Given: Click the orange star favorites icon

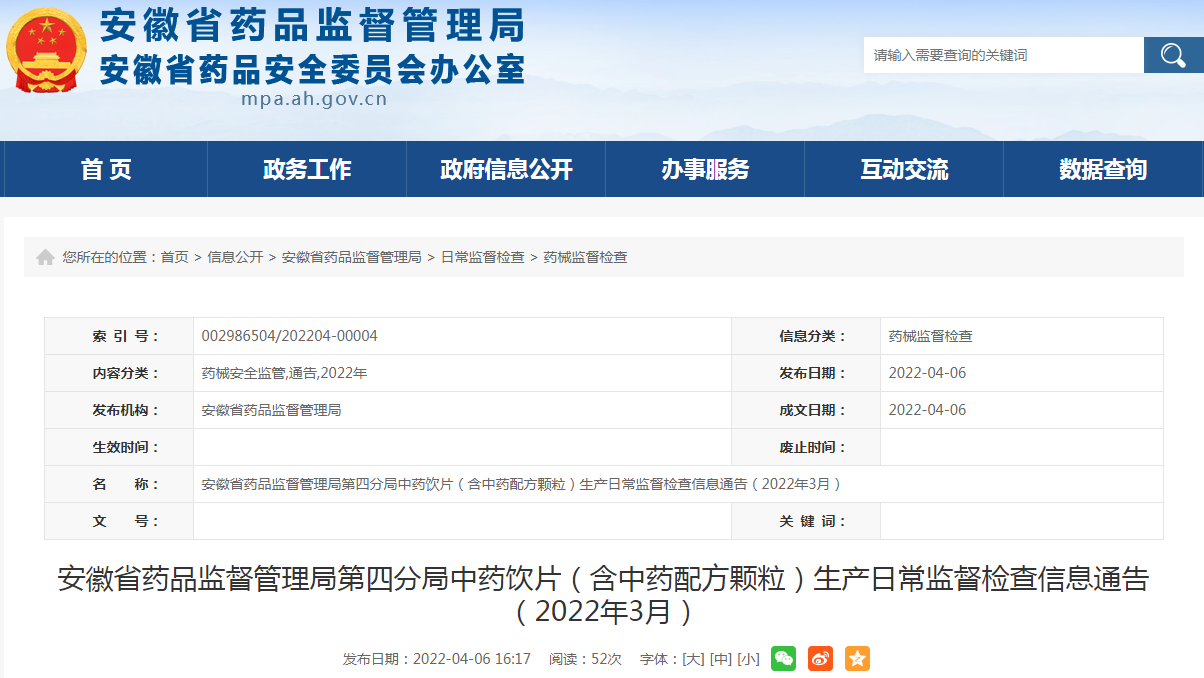Looking at the screenshot, I should (857, 658).
